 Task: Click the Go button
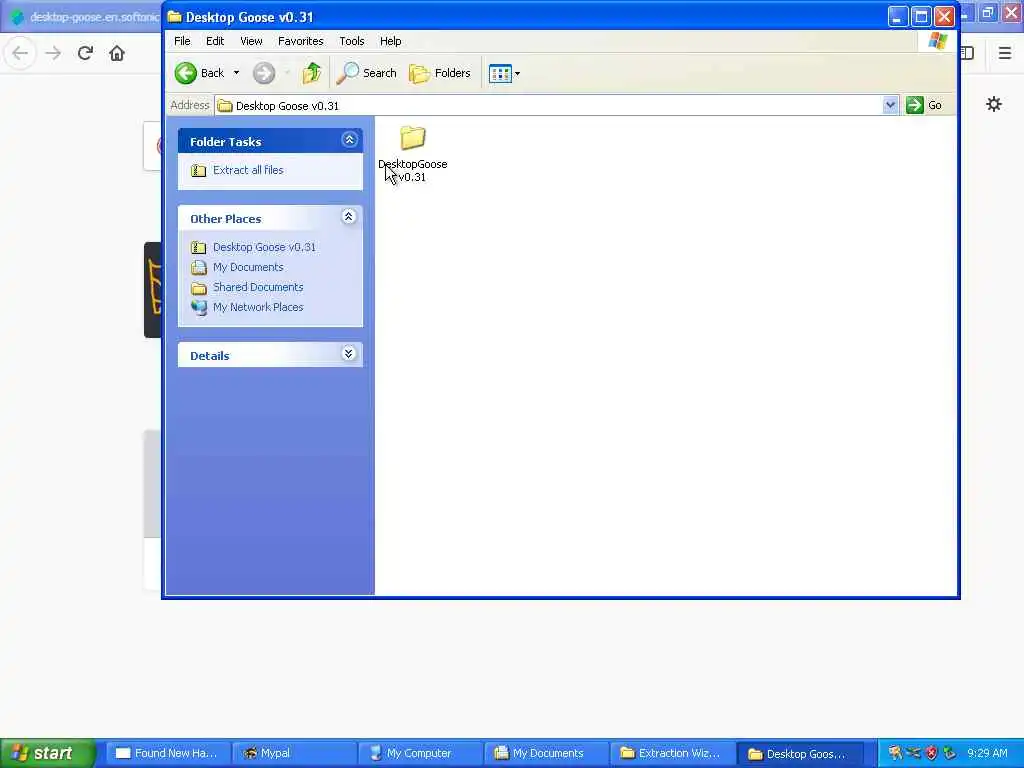(x=923, y=105)
